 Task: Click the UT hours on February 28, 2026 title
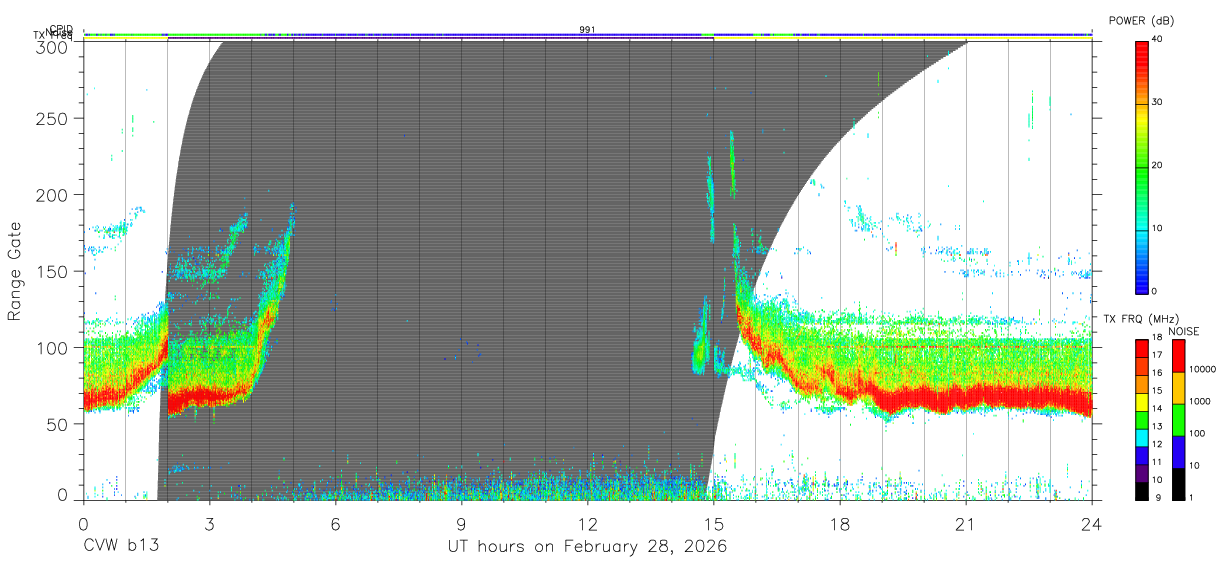click(x=587, y=547)
